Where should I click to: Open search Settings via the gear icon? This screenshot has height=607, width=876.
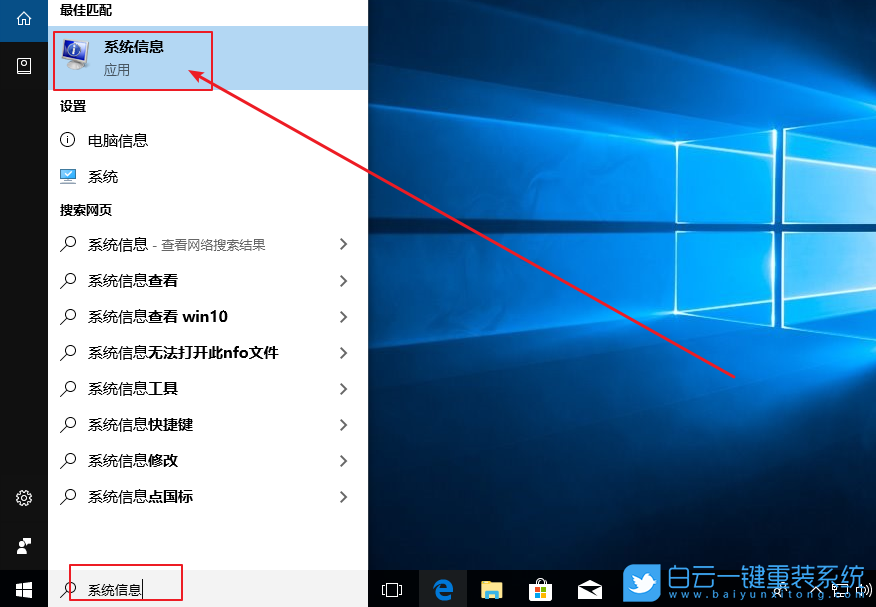pyautogui.click(x=23, y=497)
